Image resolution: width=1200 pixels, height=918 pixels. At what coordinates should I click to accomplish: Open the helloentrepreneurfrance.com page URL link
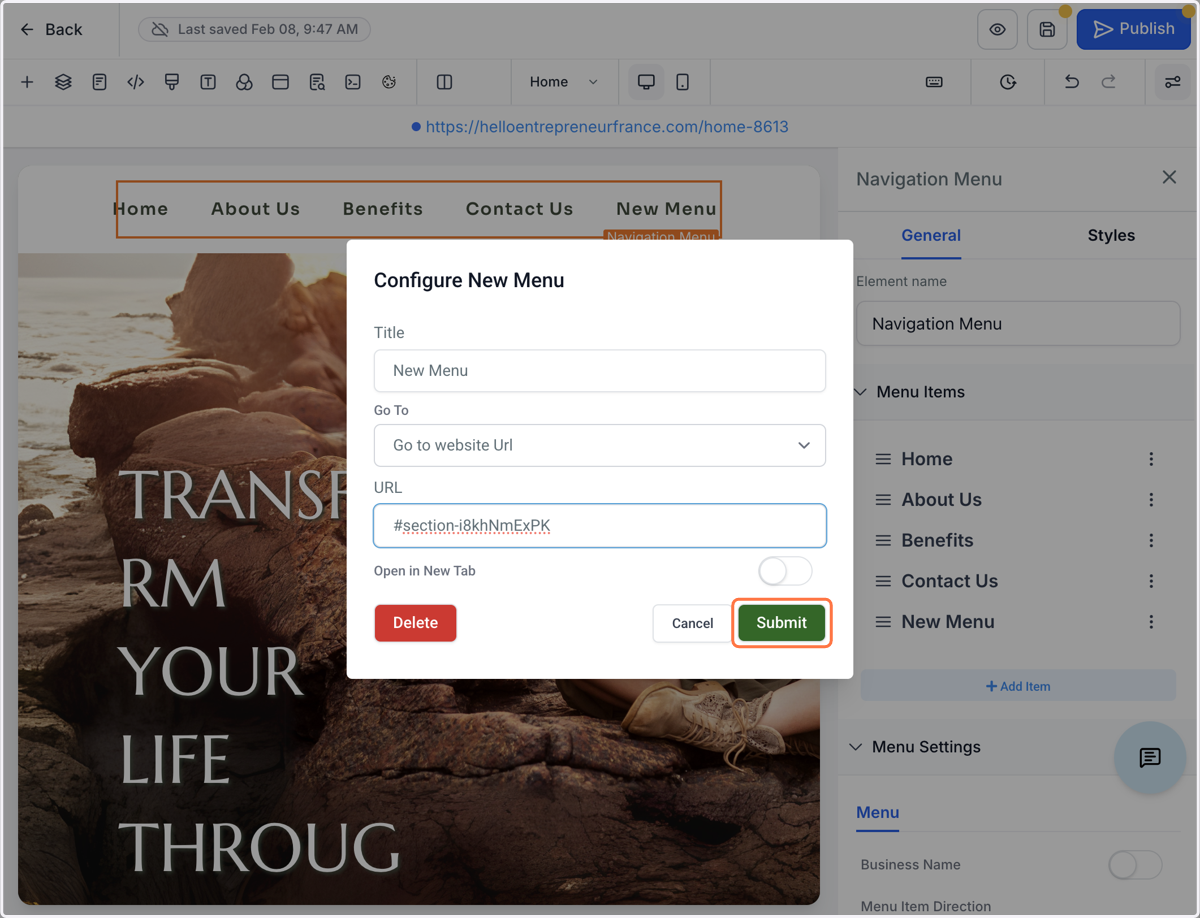tap(607, 127)
